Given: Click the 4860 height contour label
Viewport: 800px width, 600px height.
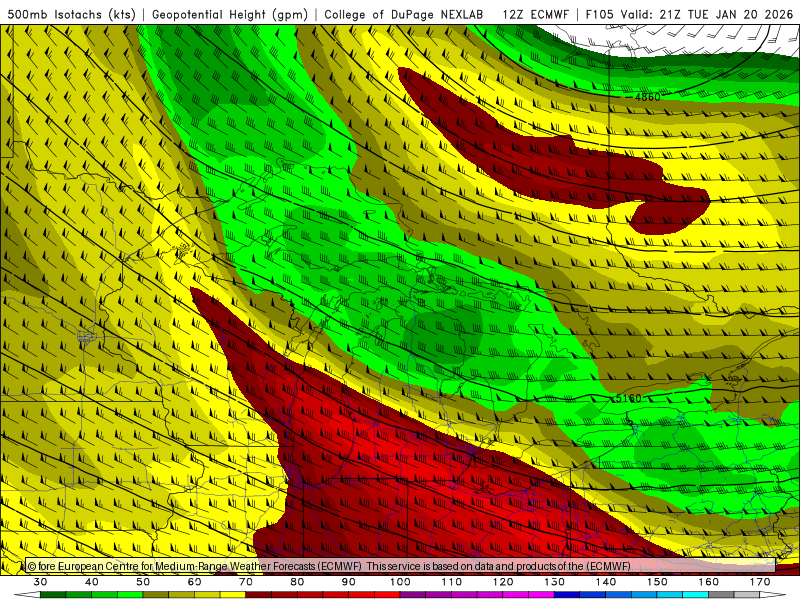Looking at the screenshot, I should 648,97.
